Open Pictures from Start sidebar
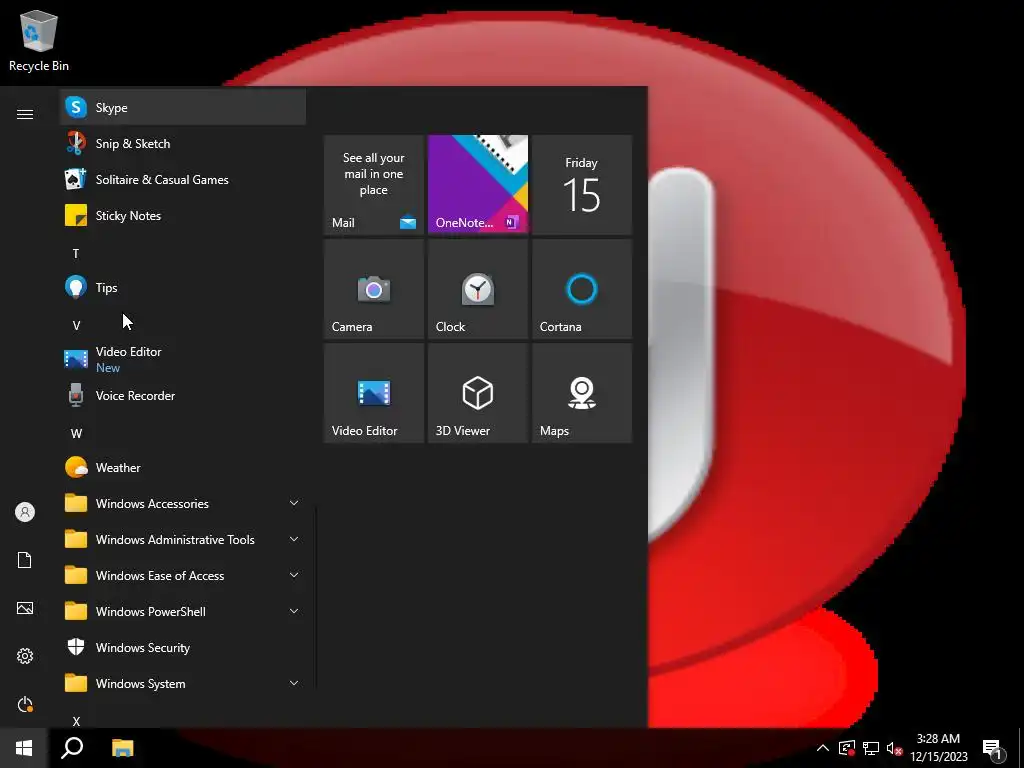The width and height of the screenshot is (1024, 768). (25, 608)
